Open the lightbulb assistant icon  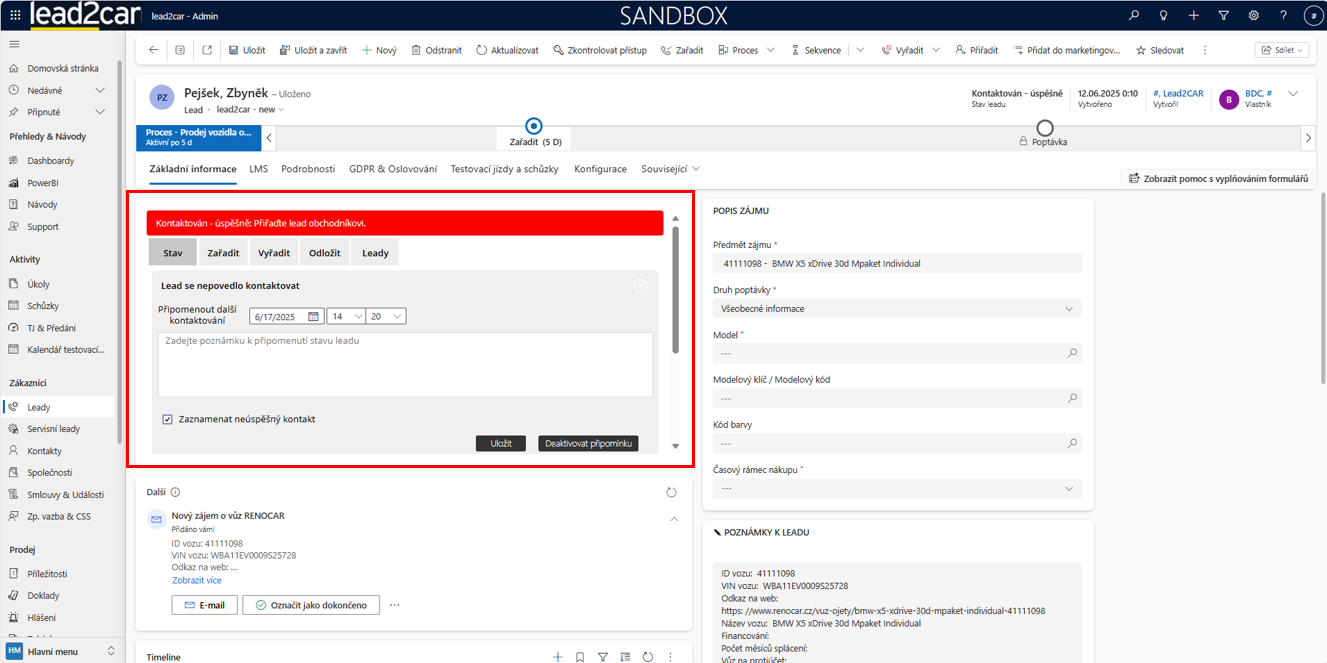[x=1163, y=16]
